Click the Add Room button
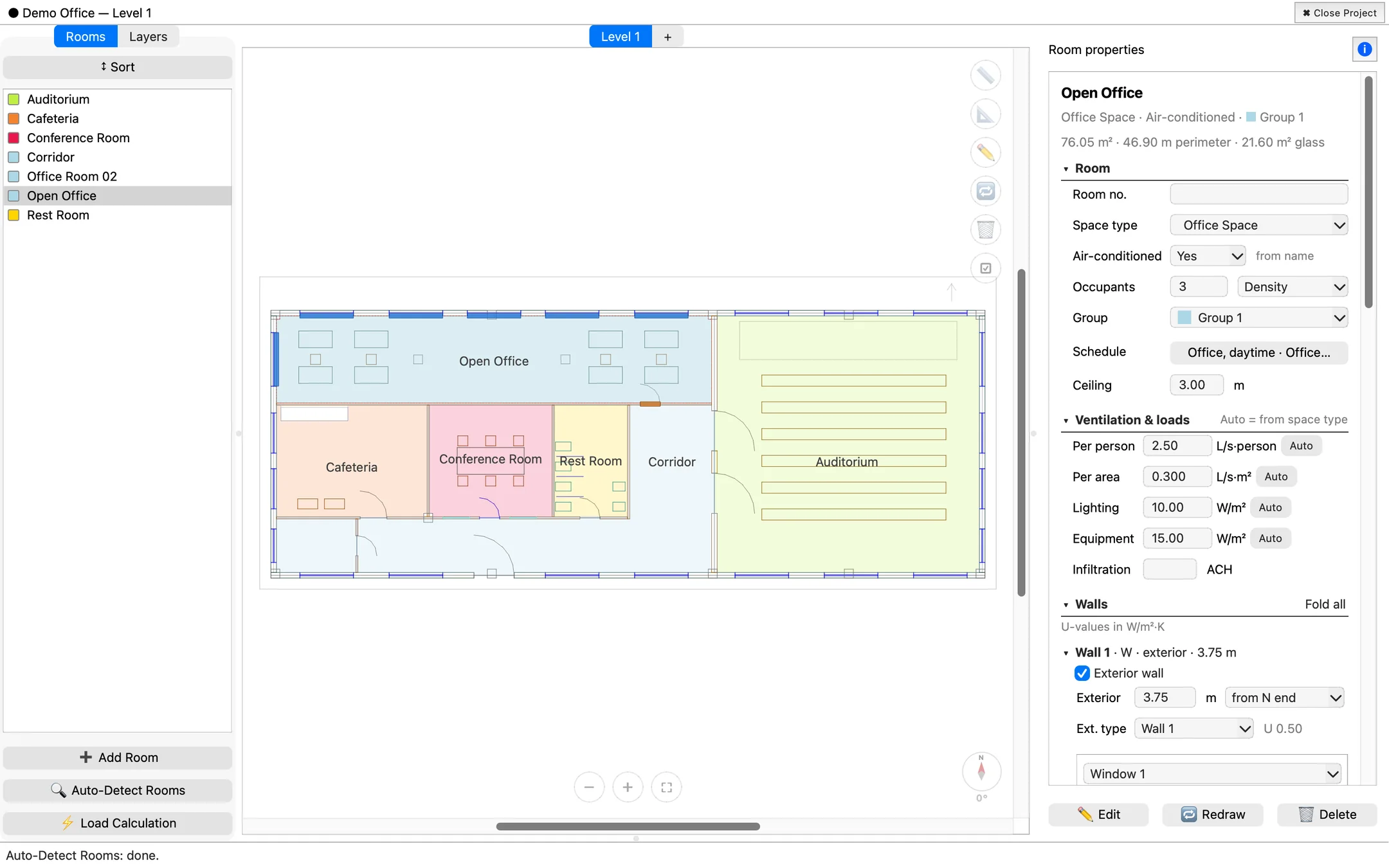 coord(118,757)
